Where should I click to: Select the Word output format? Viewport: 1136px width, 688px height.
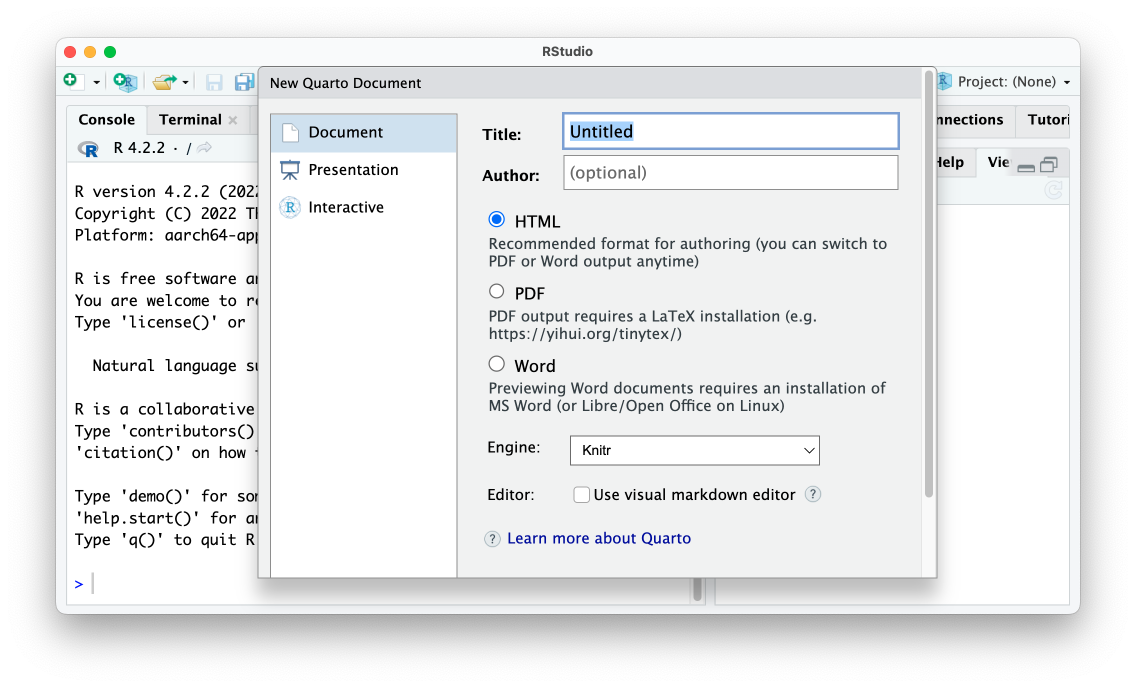pos(496,363)
